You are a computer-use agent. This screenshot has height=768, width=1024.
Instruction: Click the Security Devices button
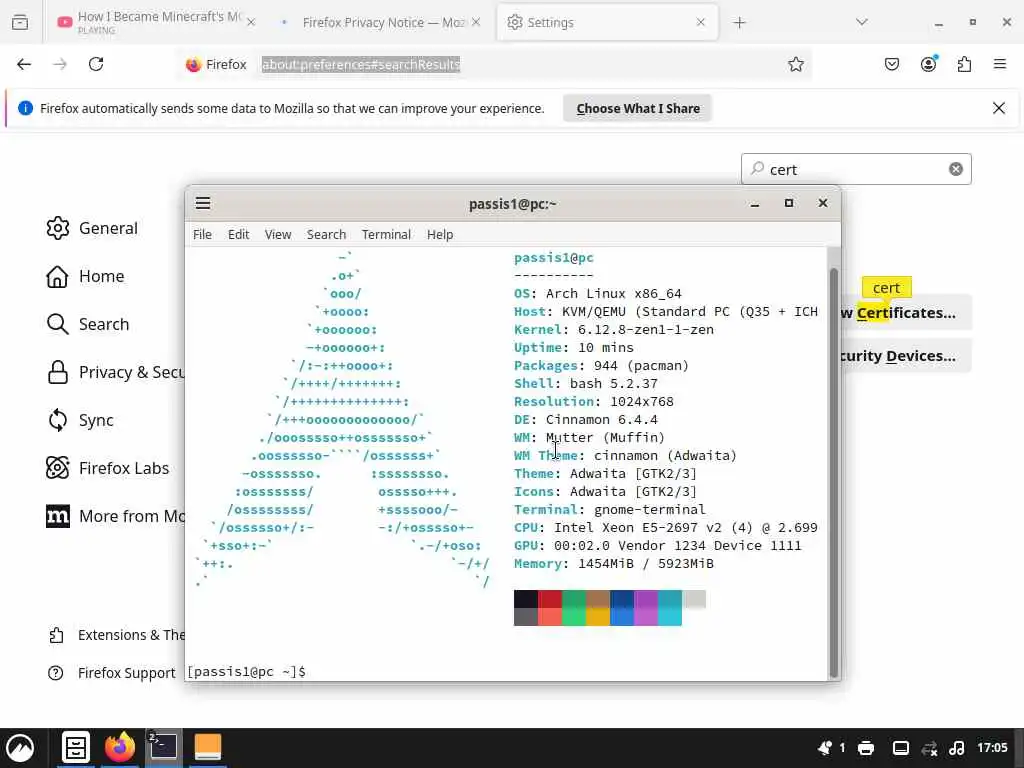[x=906, y=356]
